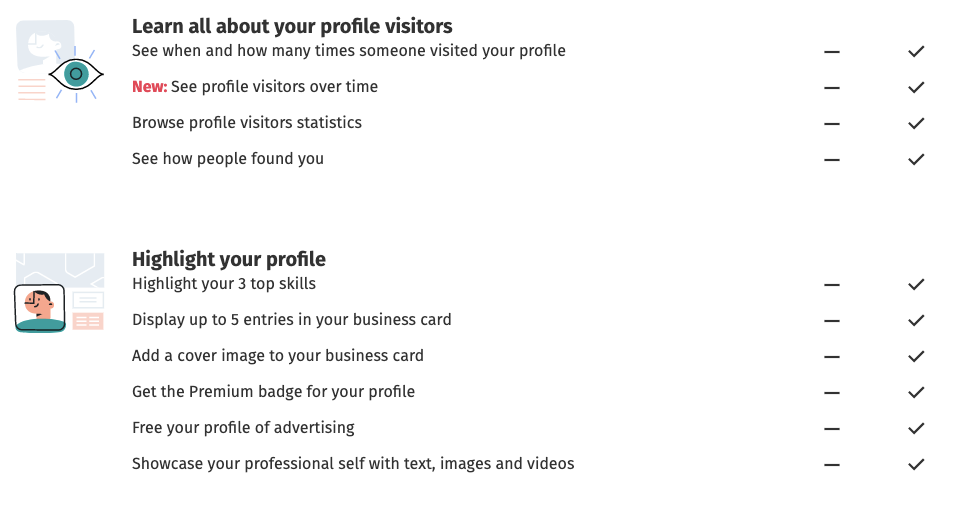Screen dimensions: 967x505
Task: Click the 'Highlight your profile' heading
Action: [x=229, y=259]
